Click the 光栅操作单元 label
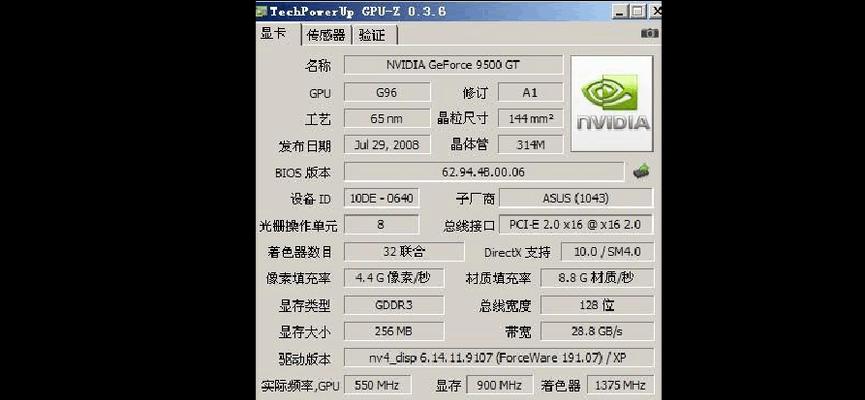 [298, 226]
